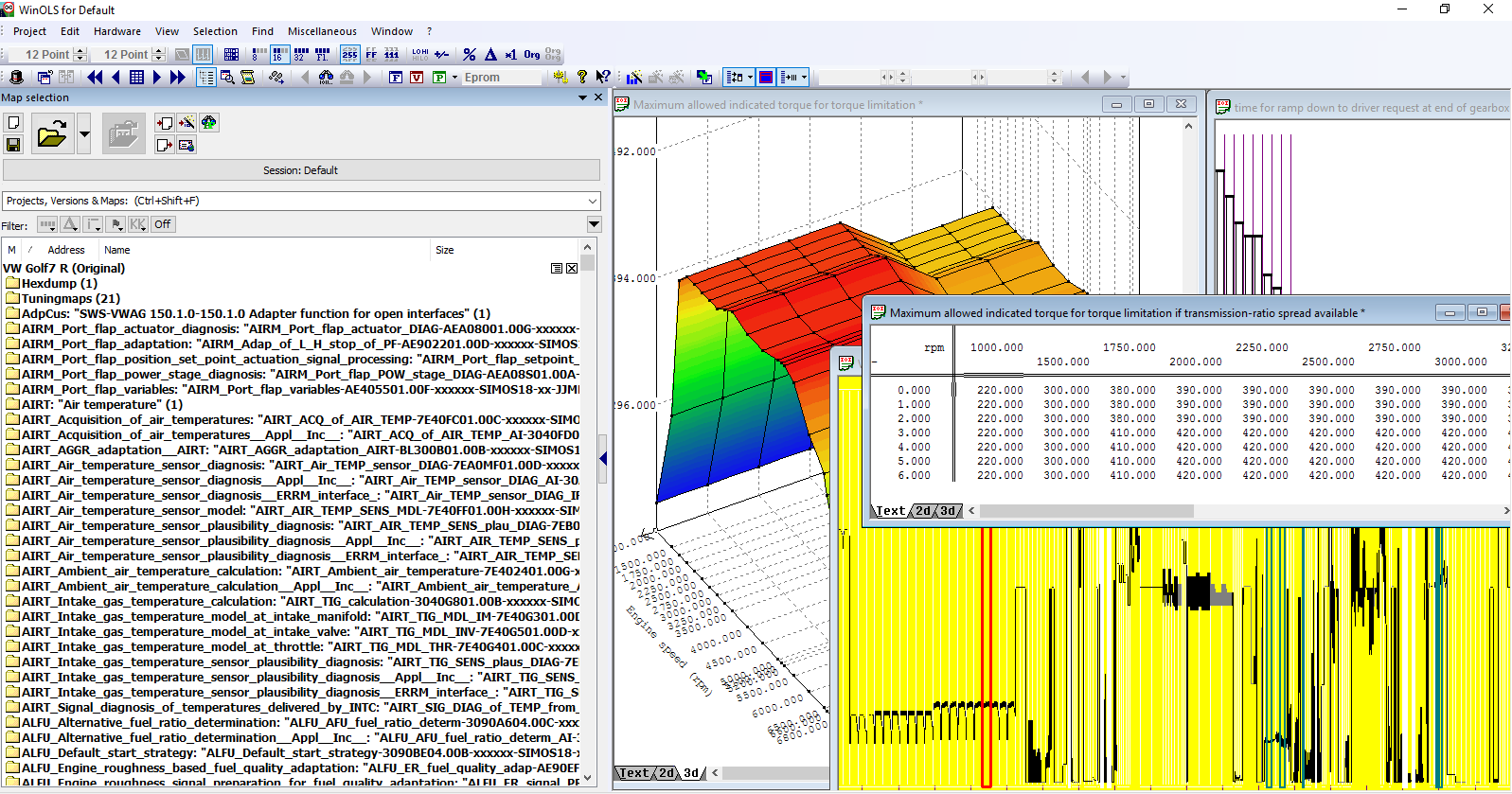
Task: Open dropdown arrow beside open folder icon
Action: pyautogui.click(x=84, y=134)
